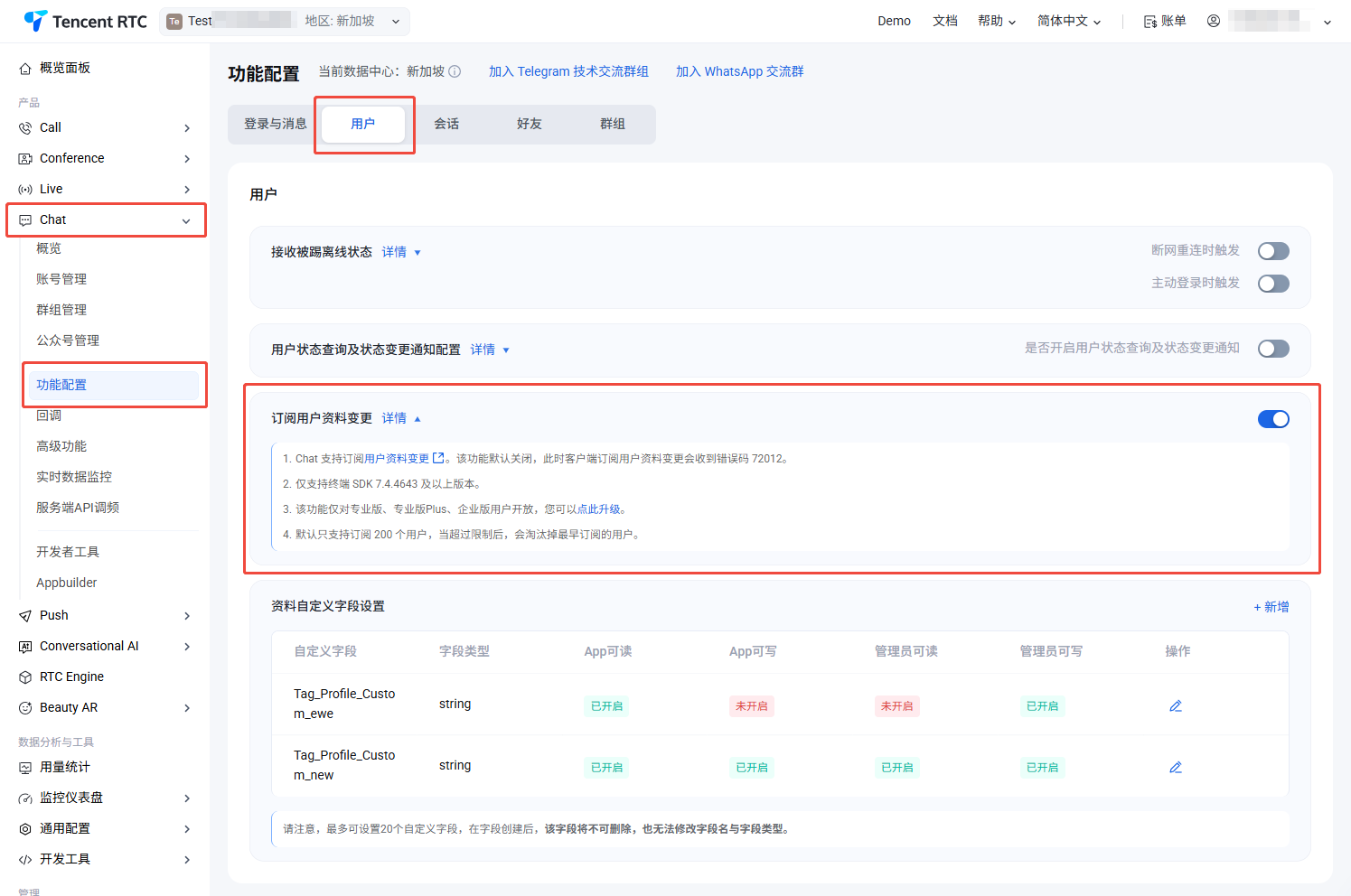Viewport: 1351px width, 896px height.
Task: Open 功能配置 in the Chat submenu
Action: coord(114,385)
